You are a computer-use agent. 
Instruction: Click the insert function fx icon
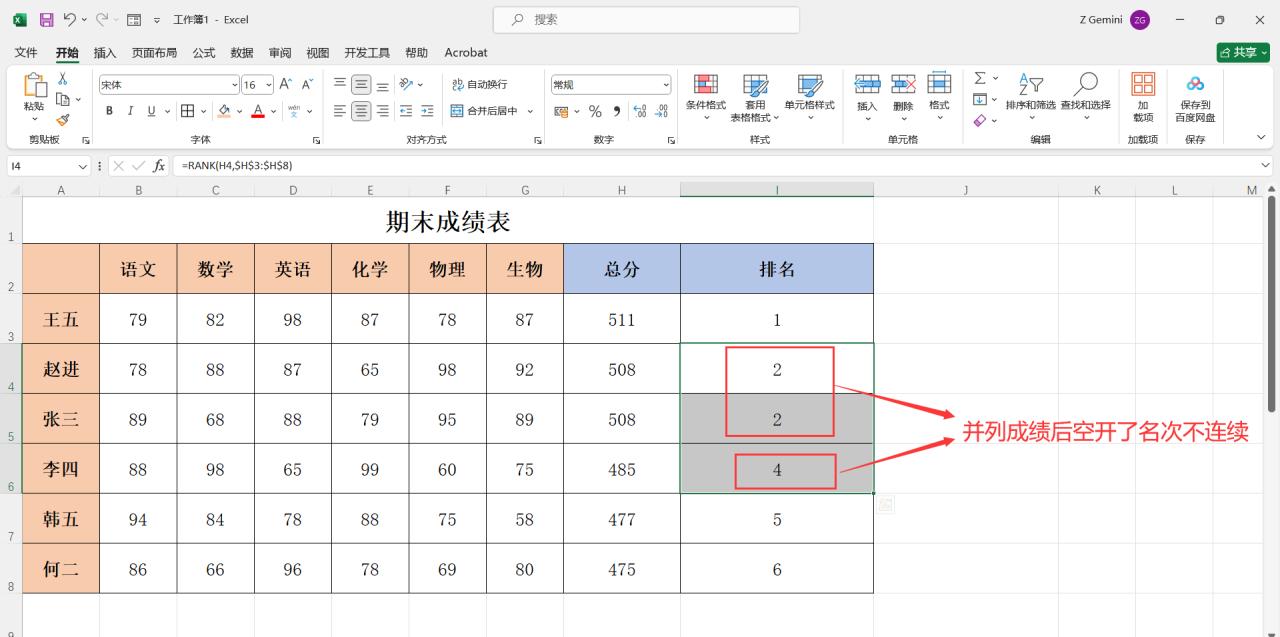pos(159,165)
